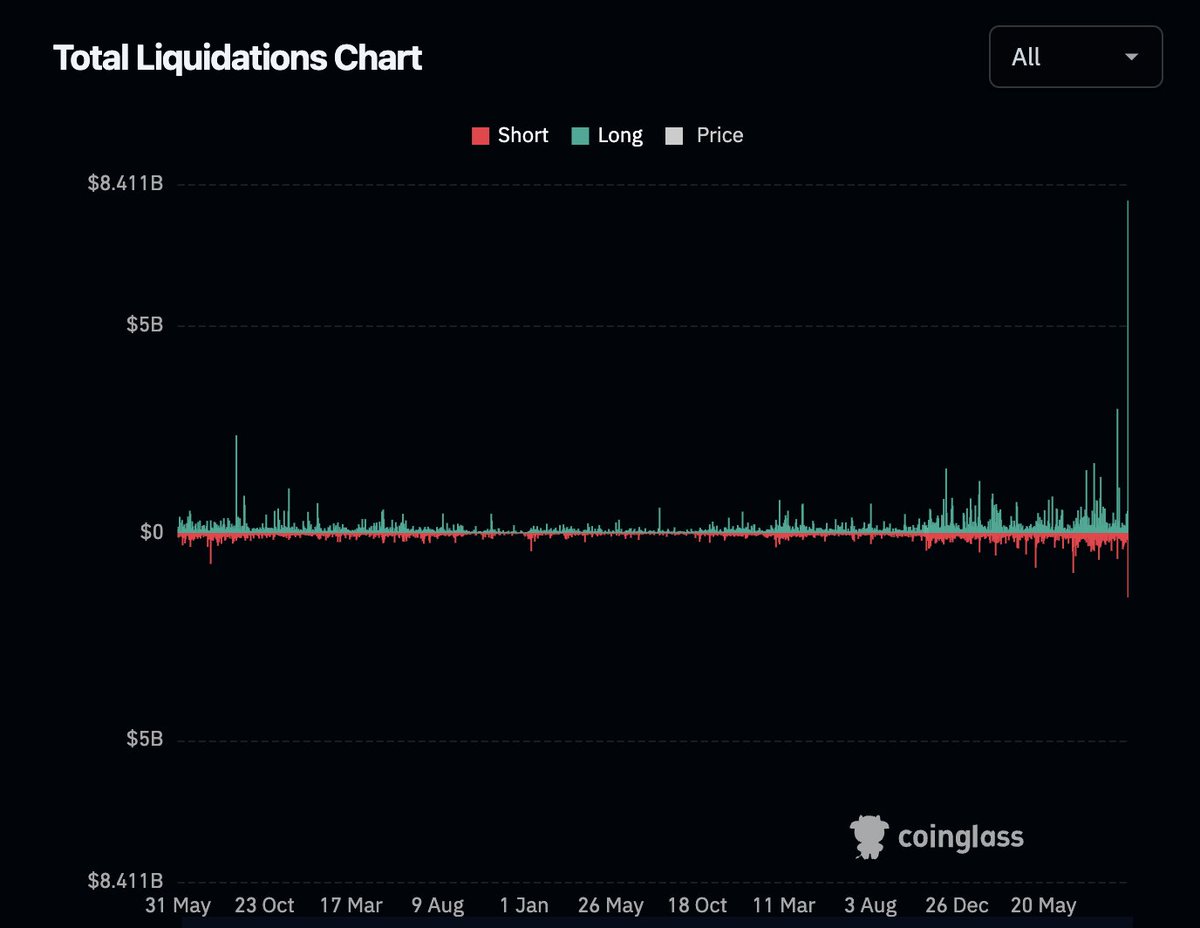
Task: Toggle the Short series visibility in the legend
Action: [x=510, y=135]
